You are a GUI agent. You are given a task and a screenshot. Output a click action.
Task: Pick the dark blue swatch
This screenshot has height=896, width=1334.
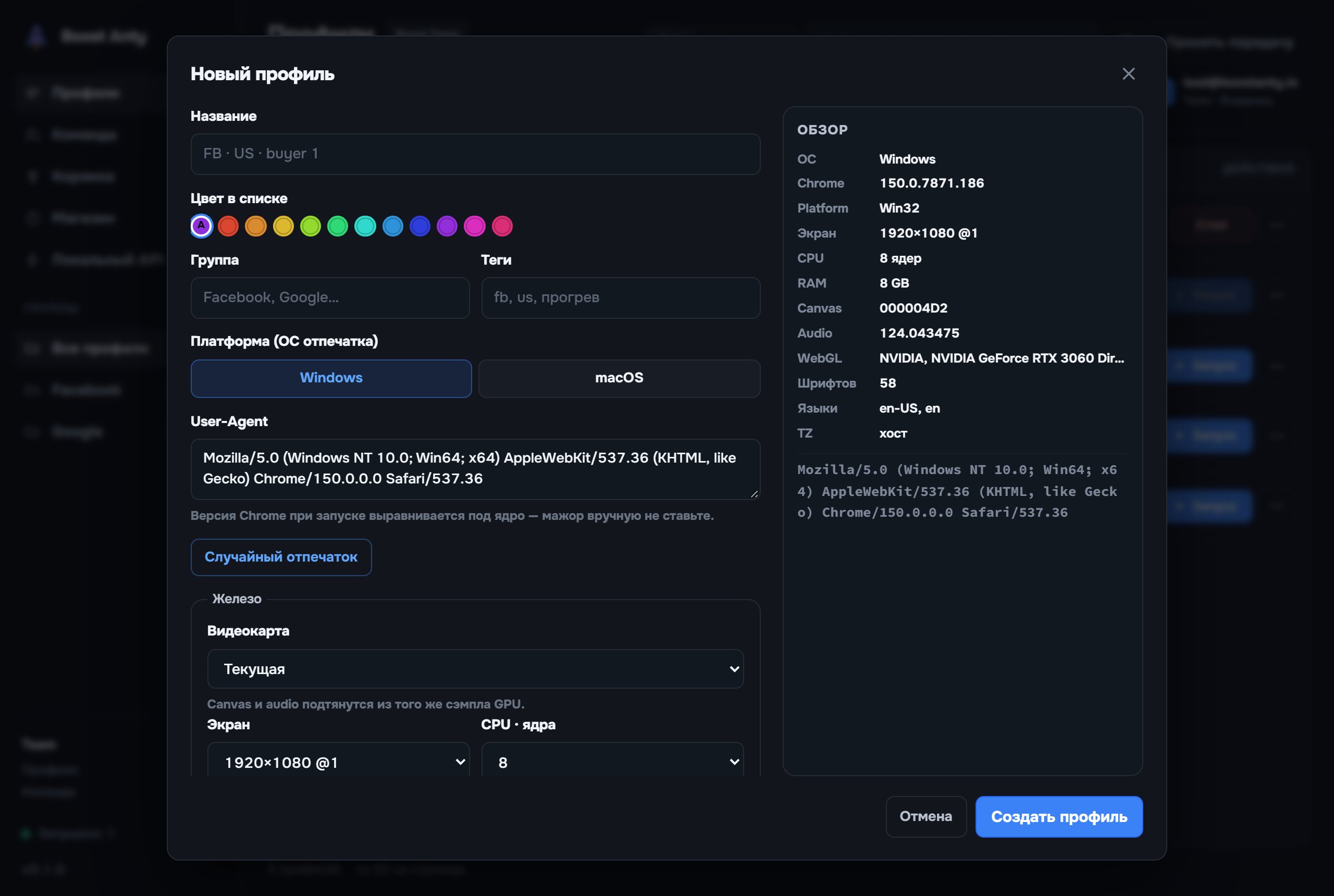(420, 226)
